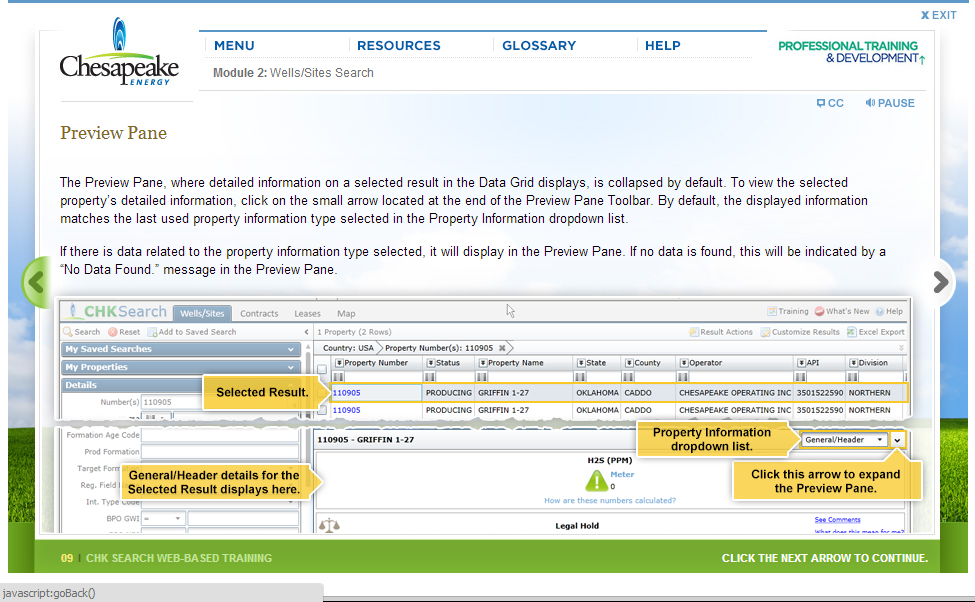Click the CHKSearch logo in the embedded app
The image size is (975, 602).
point(117,311)
